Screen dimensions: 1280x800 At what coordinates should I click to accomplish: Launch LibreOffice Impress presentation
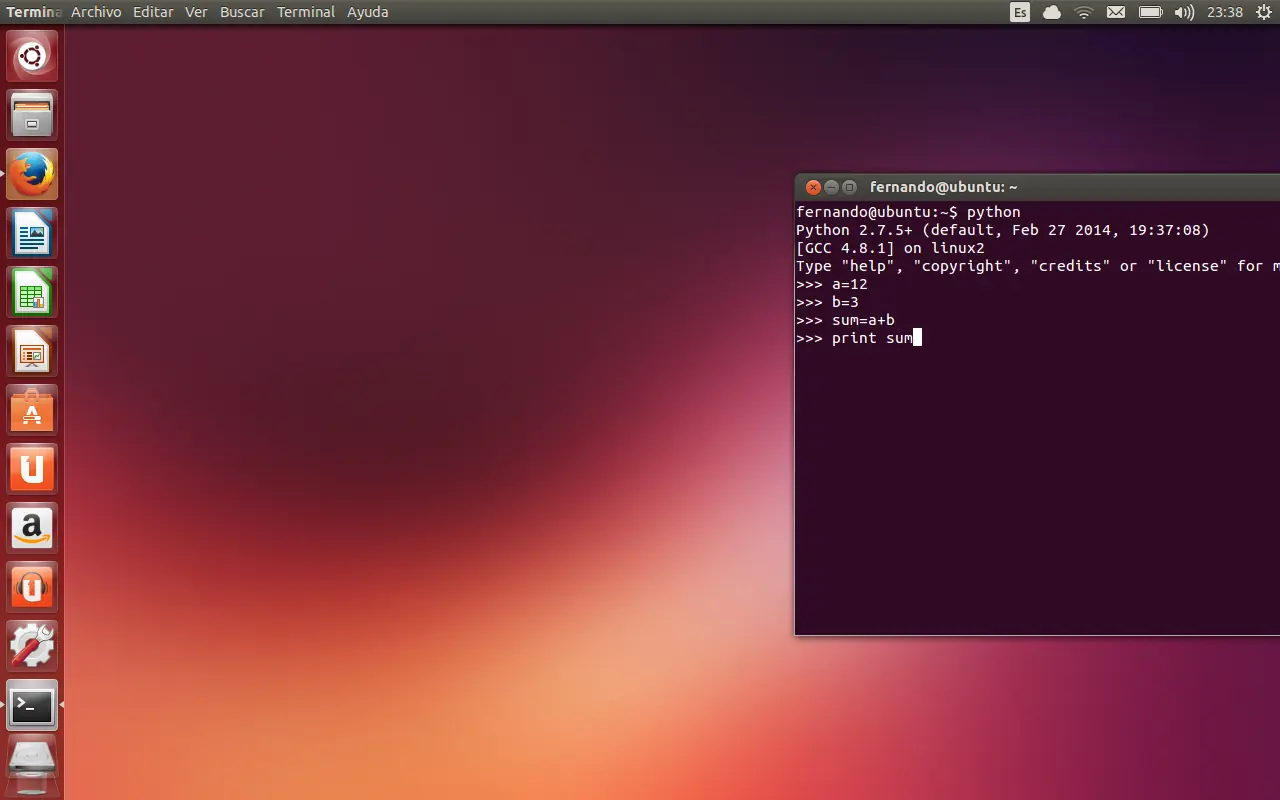32,351
